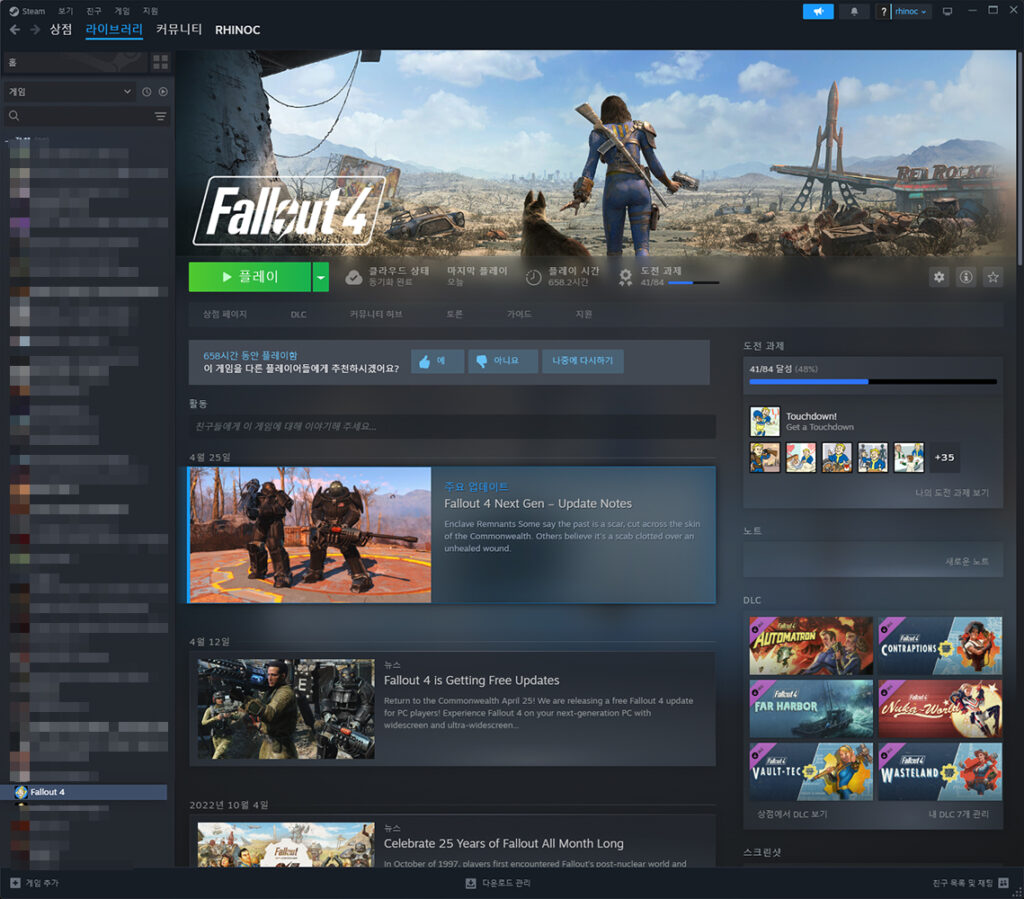Open the Nuka-World DLC tile
1024x899 pixels.
tap(940, 708)
